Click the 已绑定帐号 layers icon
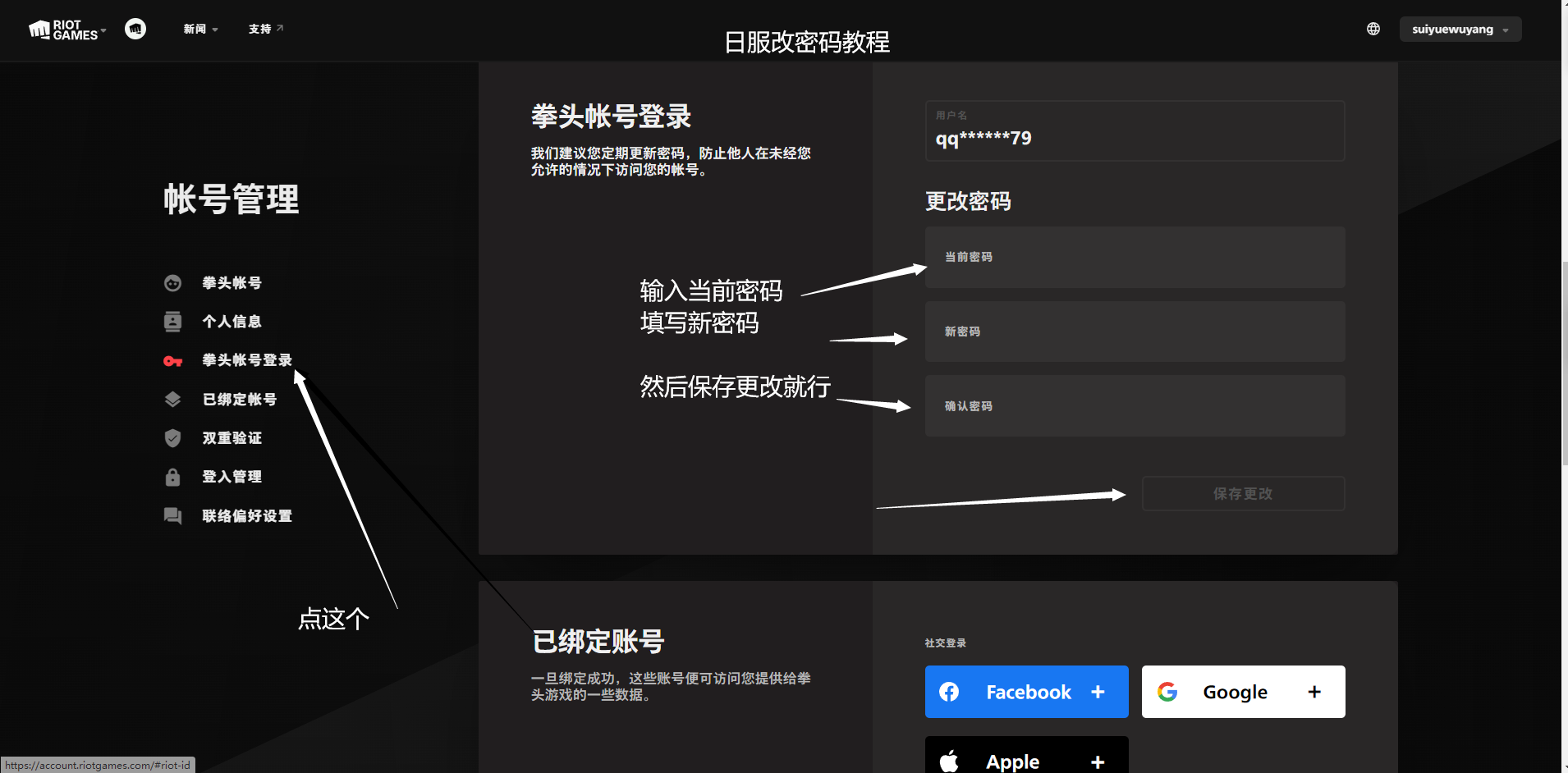 pos(172,400)
